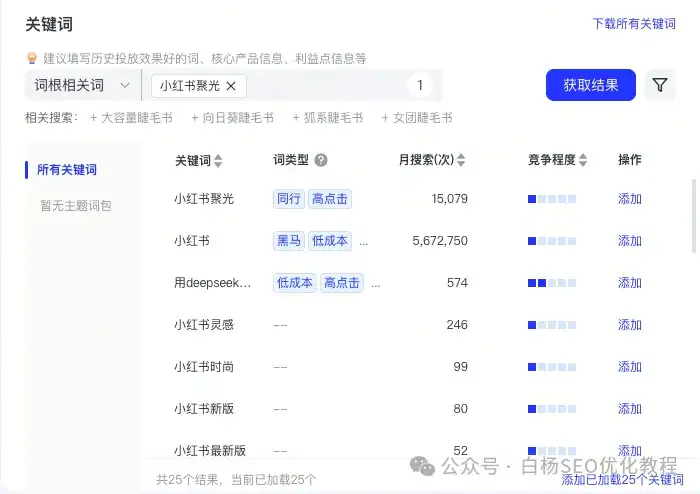Screen dimensions: 700x494
Task: Click monthly search value 246
Action: click(457, 325)
